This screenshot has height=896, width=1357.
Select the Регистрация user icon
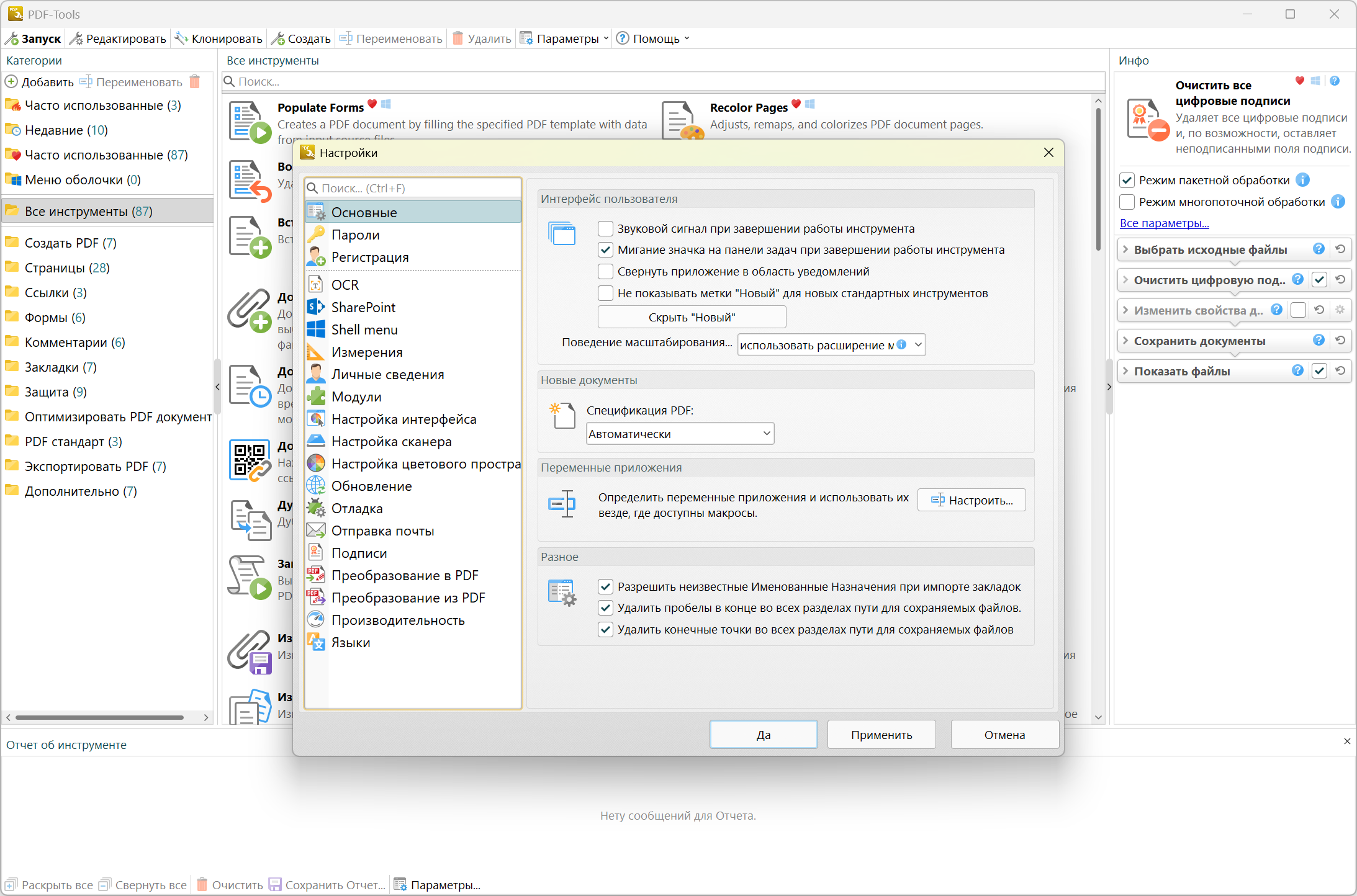[316, 257]
